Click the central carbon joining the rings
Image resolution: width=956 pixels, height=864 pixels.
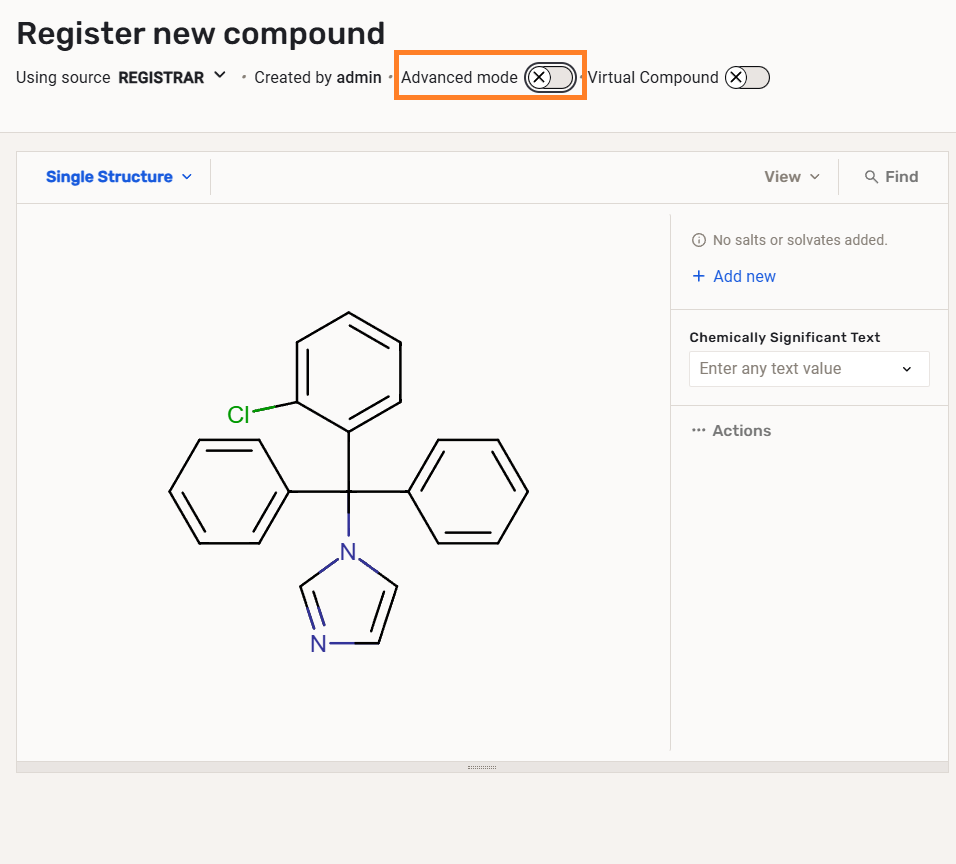click(x=349, y=491)
